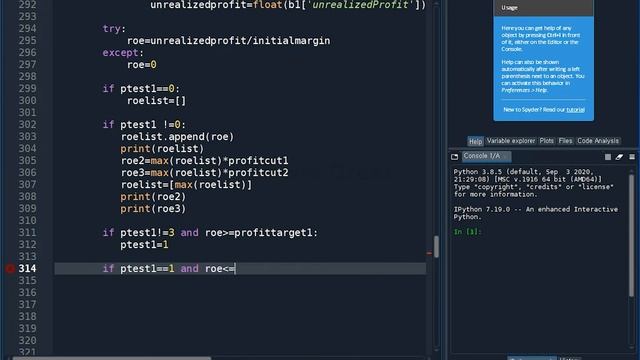
Task: Switch to the Help tab
Action: [x=475, y=141]
